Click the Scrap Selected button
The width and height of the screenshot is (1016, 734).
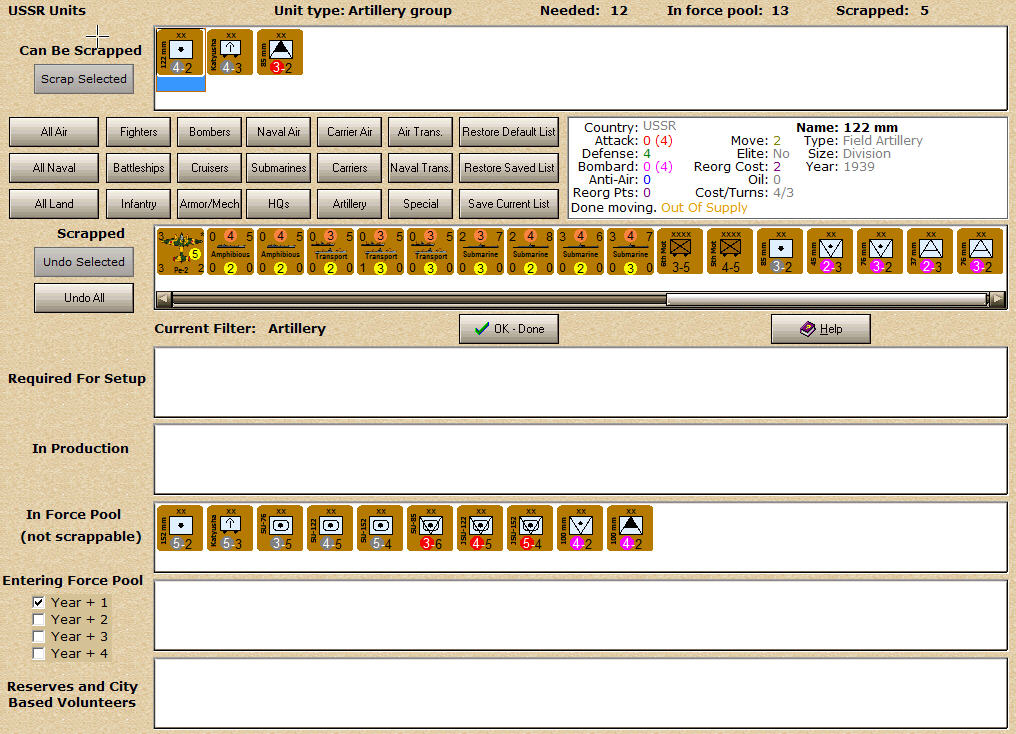pyautogui.click(x=84, y=79)
